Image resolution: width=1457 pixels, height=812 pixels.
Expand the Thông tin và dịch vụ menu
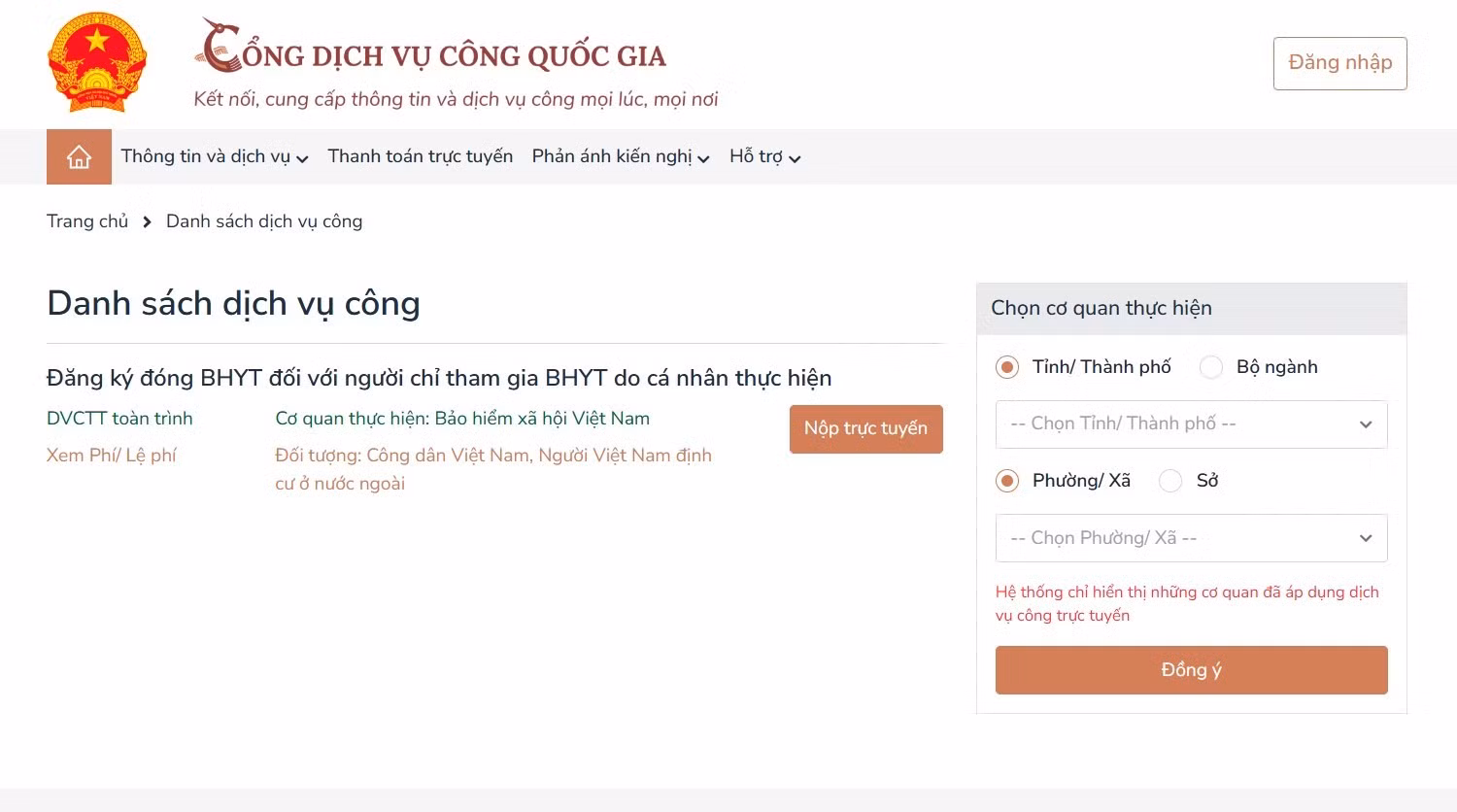pyautogui.click(x=215, y=156)
